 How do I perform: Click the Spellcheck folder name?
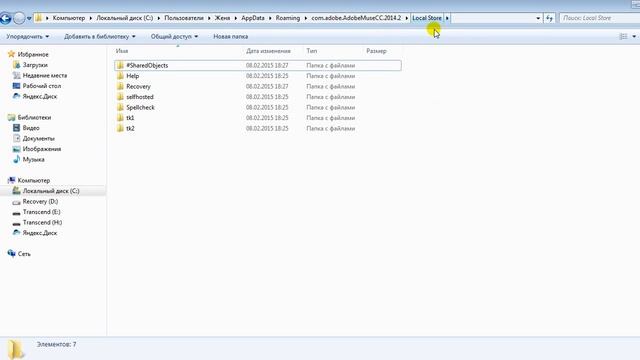point(140,107)
